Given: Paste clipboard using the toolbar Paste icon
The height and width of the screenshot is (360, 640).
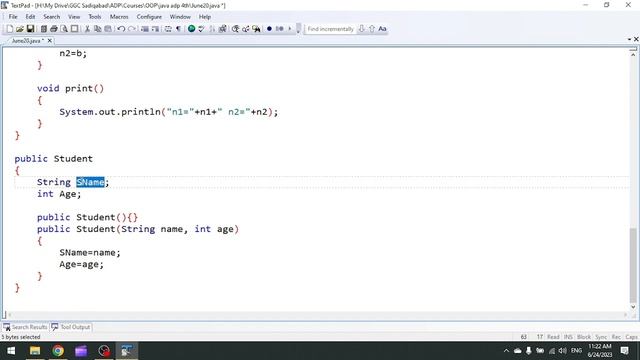Looking at the screenshot, I should coord(108,29).
